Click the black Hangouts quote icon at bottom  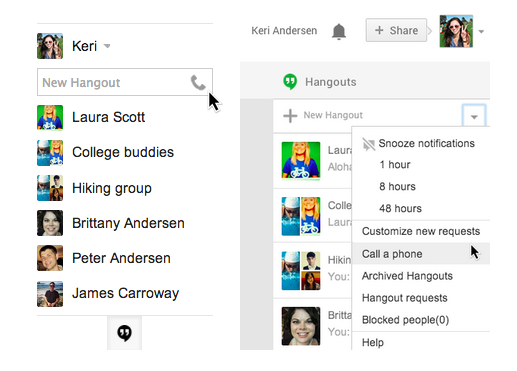point(124,333)
